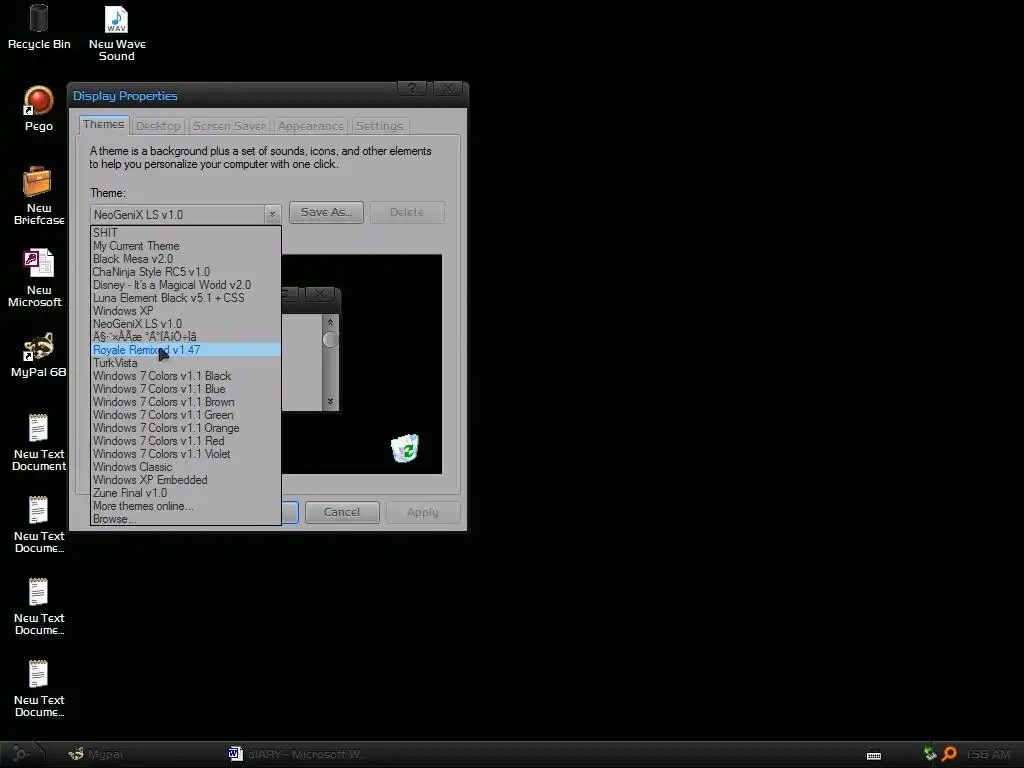Select the MyPal 68 raccoon shortcut
1024x768 pixels.
coord(39,355)
